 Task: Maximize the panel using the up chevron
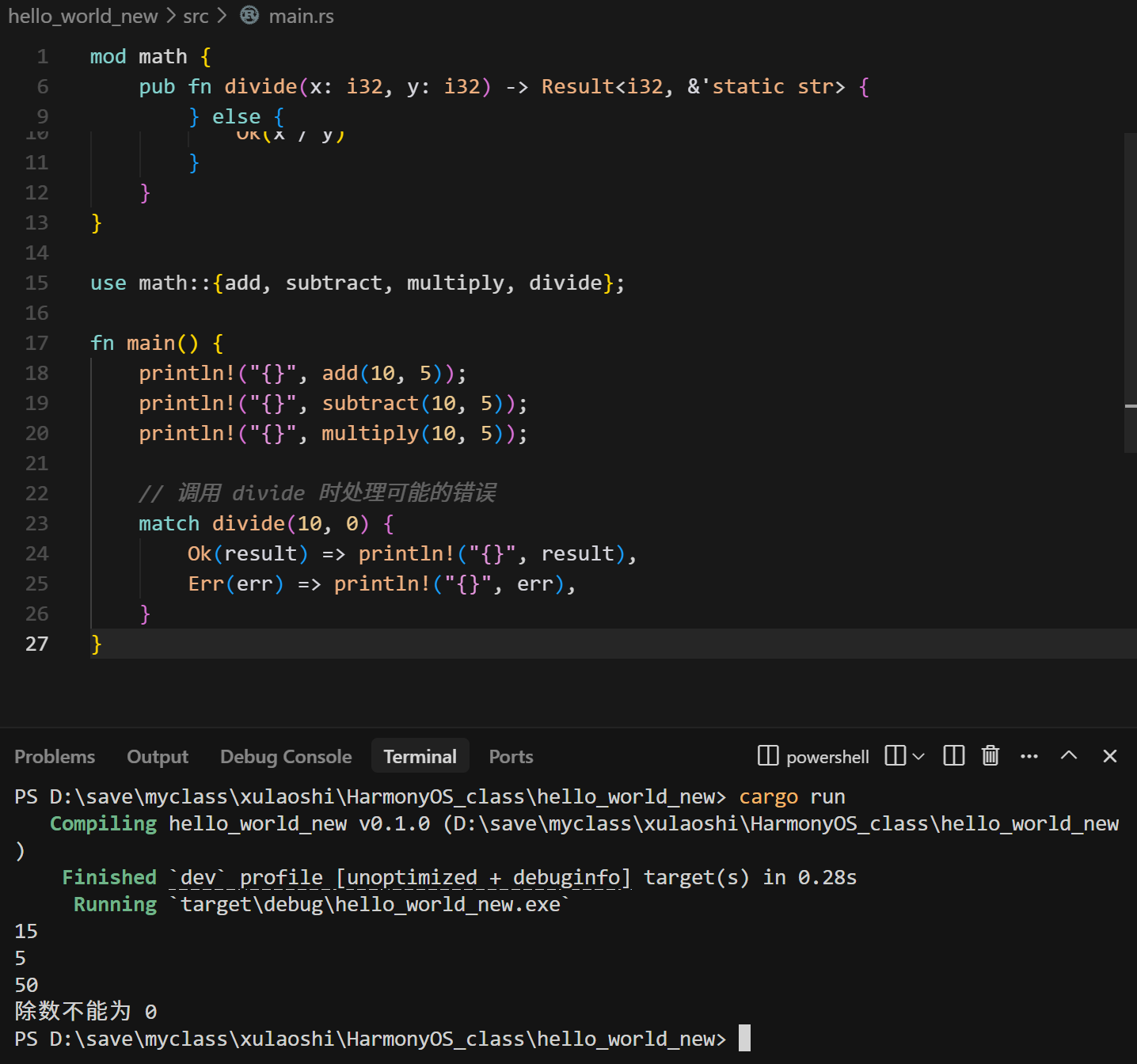[1069, 756]
